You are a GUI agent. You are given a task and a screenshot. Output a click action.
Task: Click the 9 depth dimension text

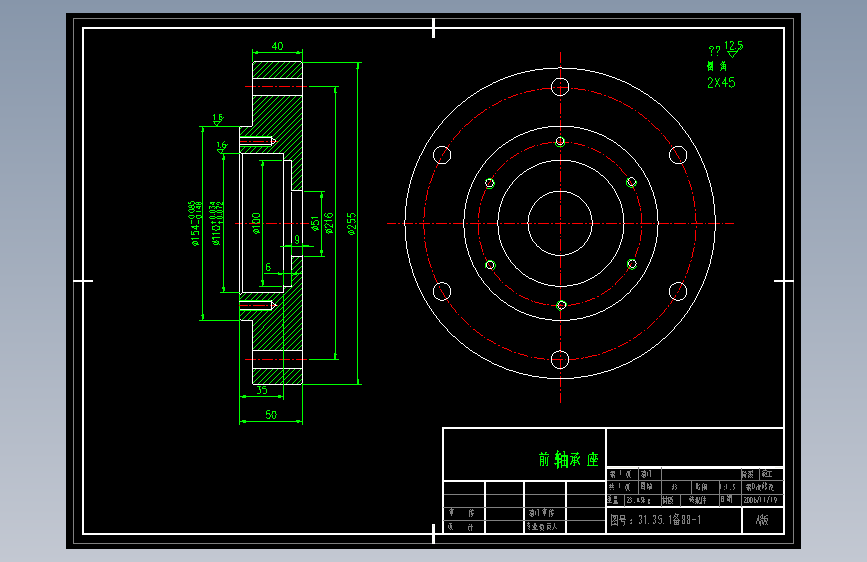297,240
